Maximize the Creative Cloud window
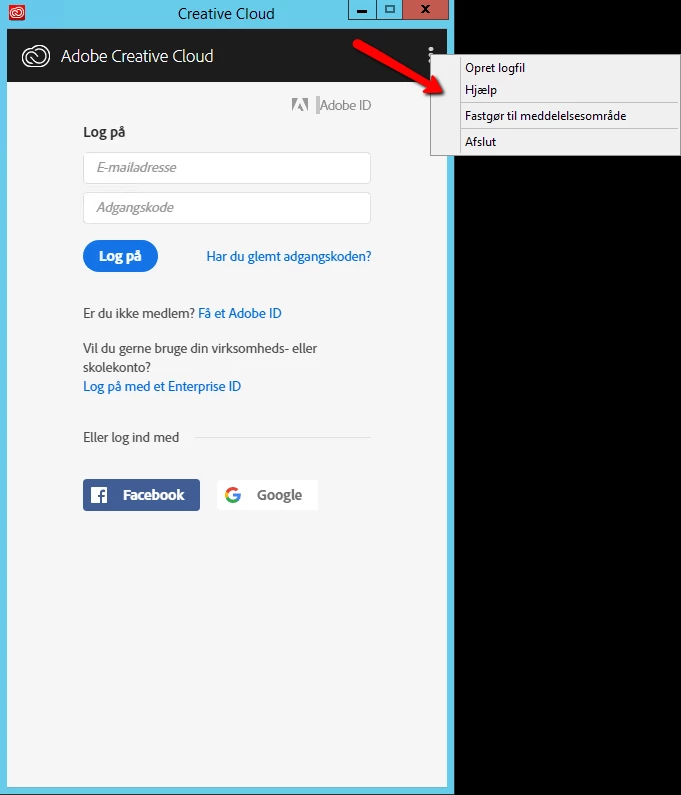 (389, 10)
